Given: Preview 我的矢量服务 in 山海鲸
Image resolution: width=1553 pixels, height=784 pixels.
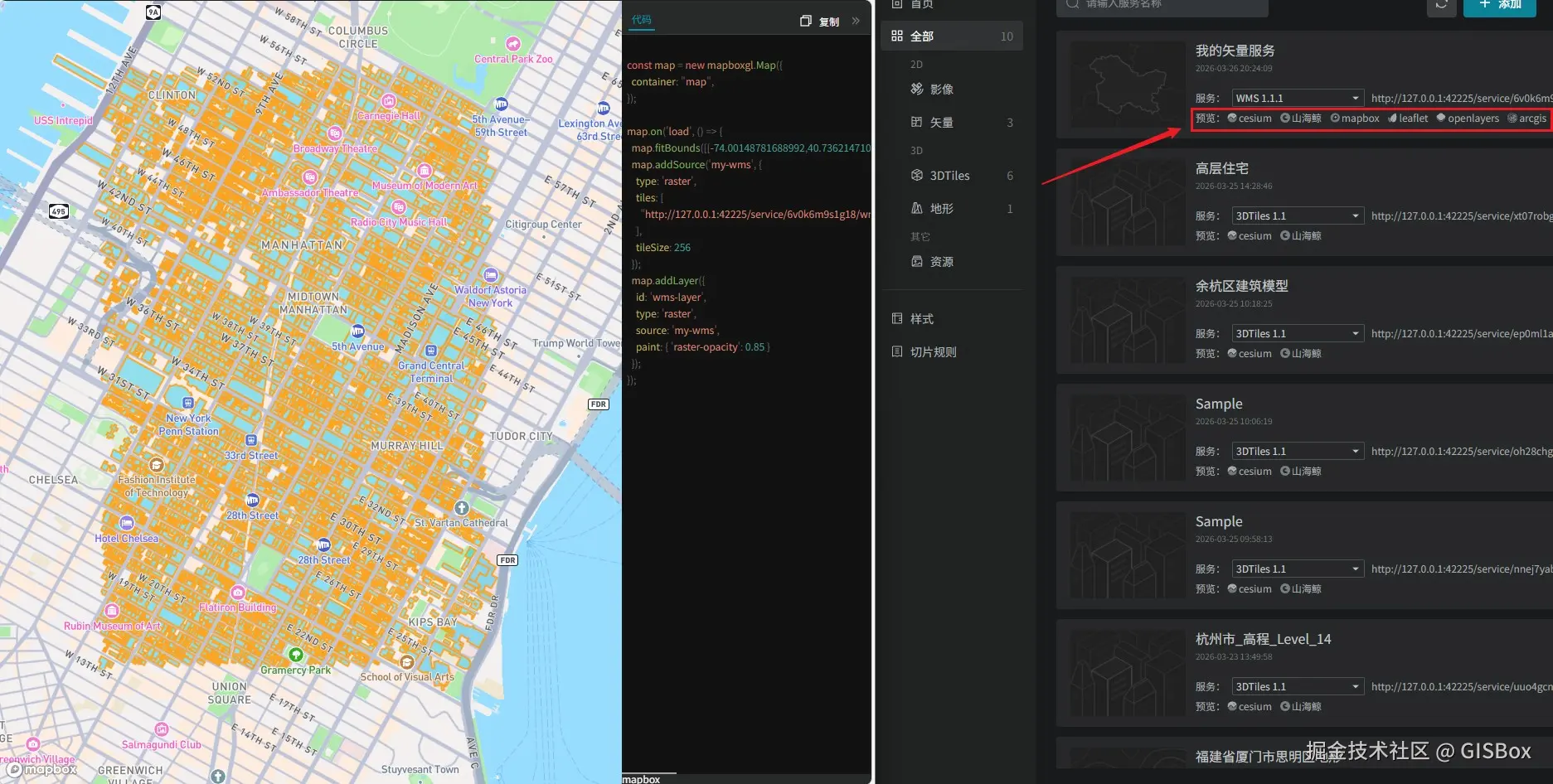Looking at the screenshot, I should [1301, 119].
